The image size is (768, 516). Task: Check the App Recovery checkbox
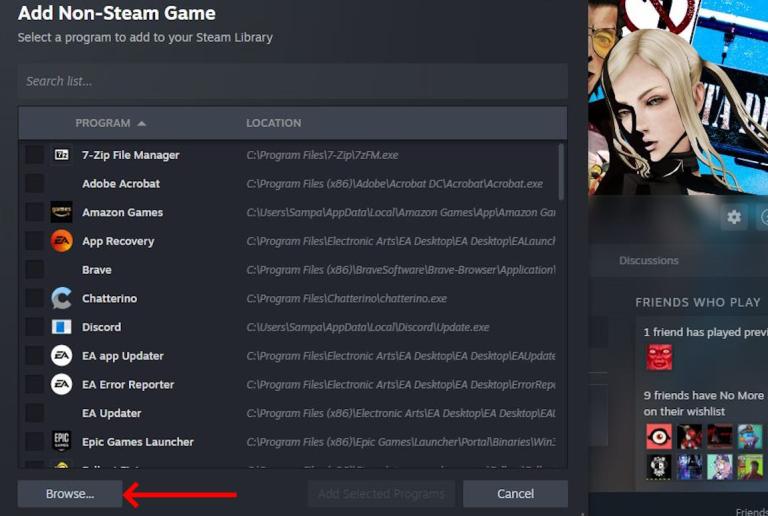point(34,241)
